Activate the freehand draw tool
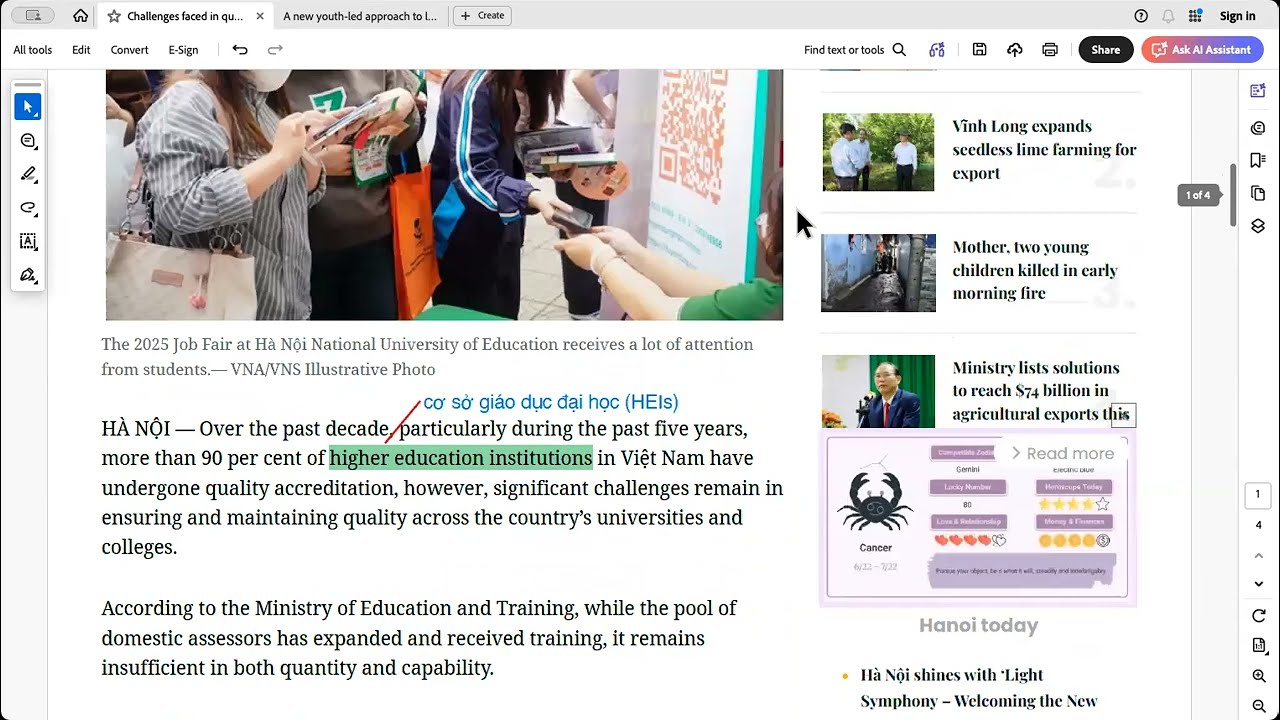The width and height of the screenshot is (1280, 720). (x=28, y=208)
